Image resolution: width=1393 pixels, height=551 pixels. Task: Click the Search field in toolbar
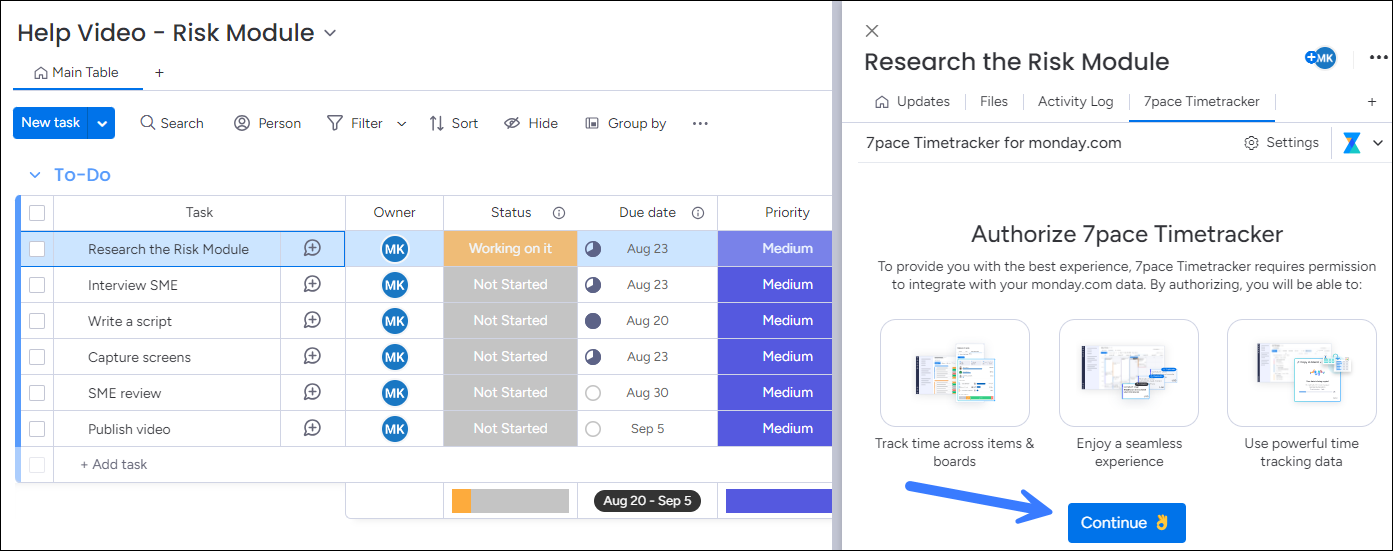172,123
